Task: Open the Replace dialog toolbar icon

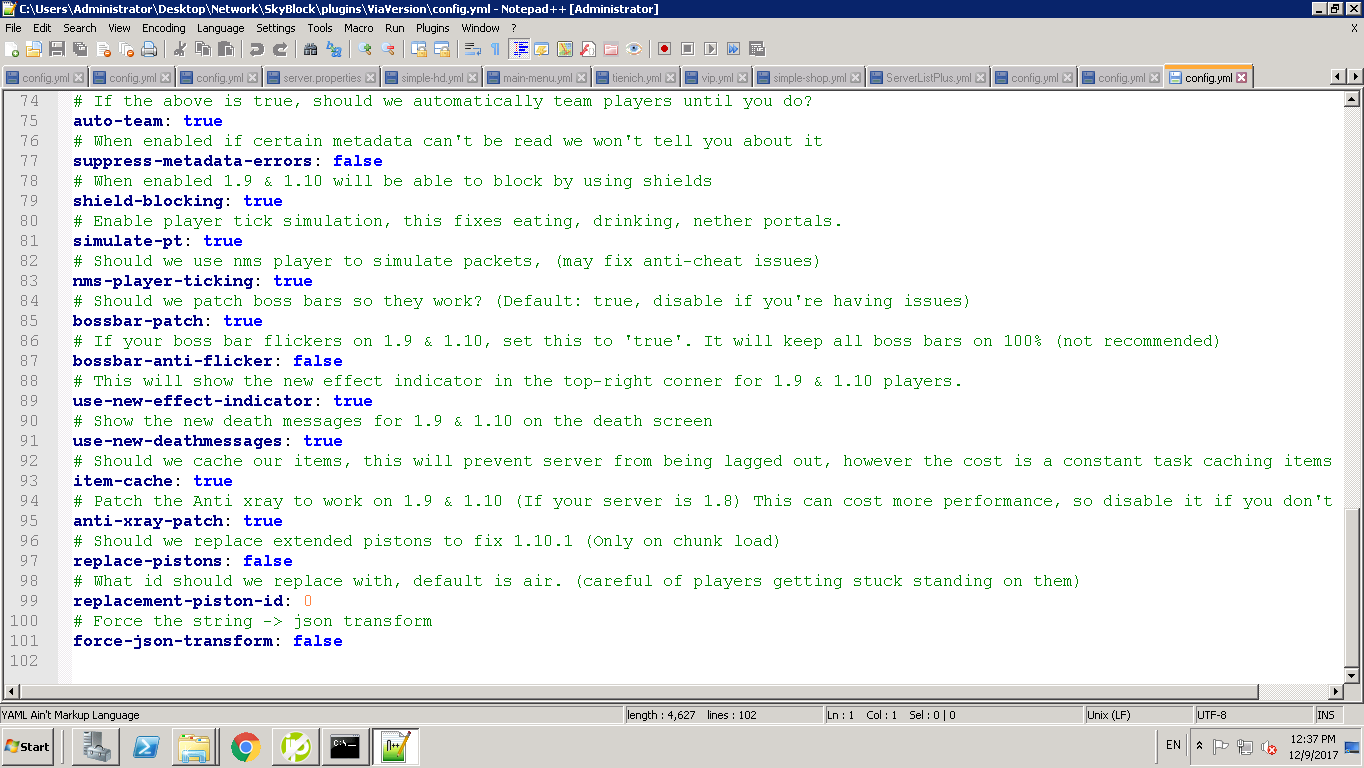Action: coord(334,49)
